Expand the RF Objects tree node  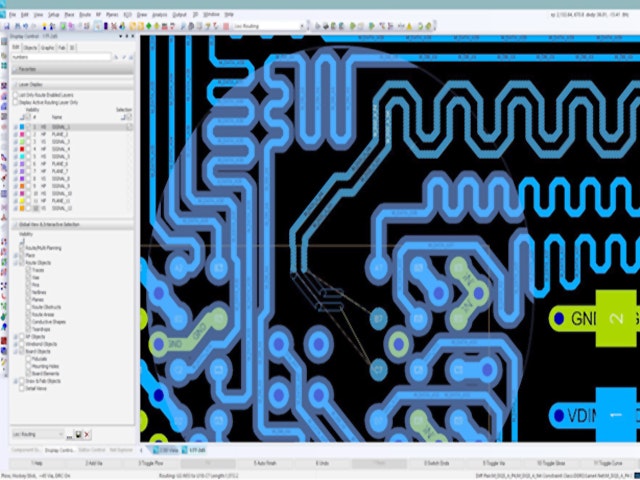[x=16, y=337]
